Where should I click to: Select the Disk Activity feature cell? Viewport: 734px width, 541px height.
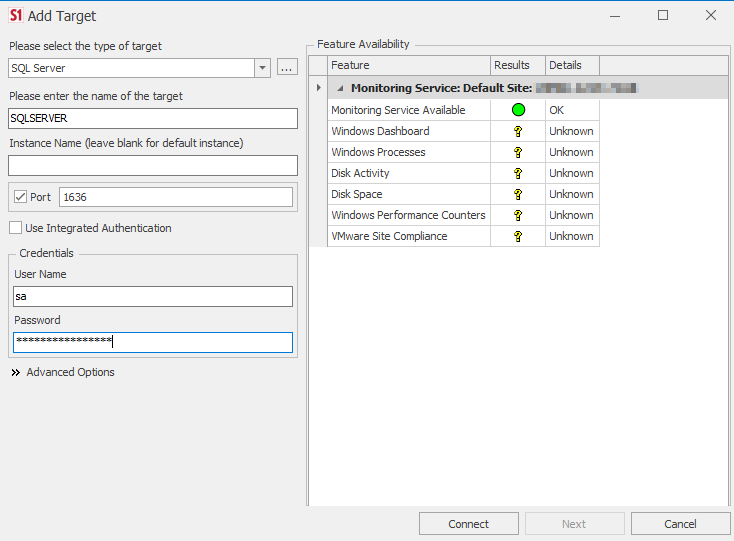(x=409, y=173)
